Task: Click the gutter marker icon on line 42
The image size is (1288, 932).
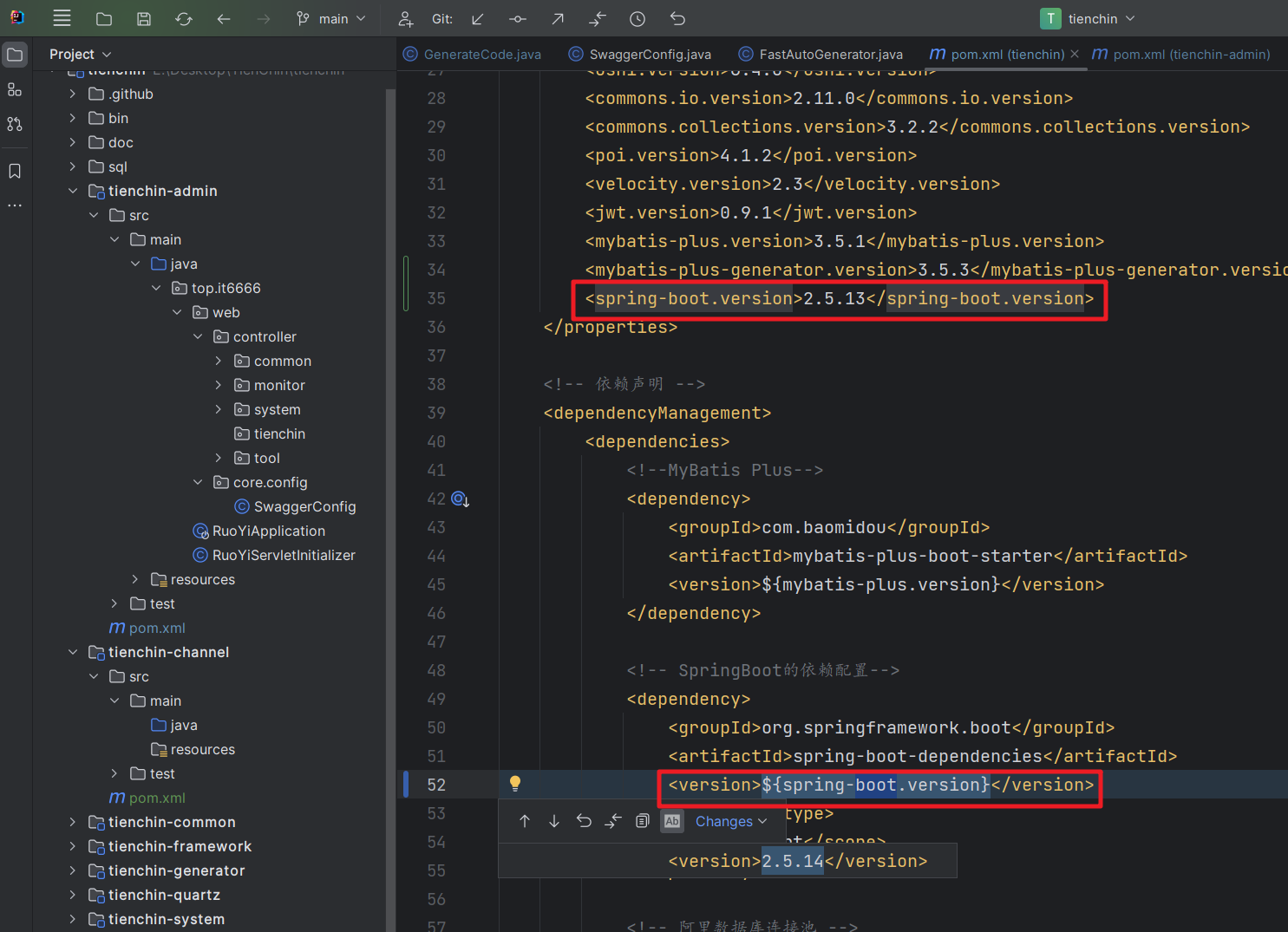Action: point(460,499)
